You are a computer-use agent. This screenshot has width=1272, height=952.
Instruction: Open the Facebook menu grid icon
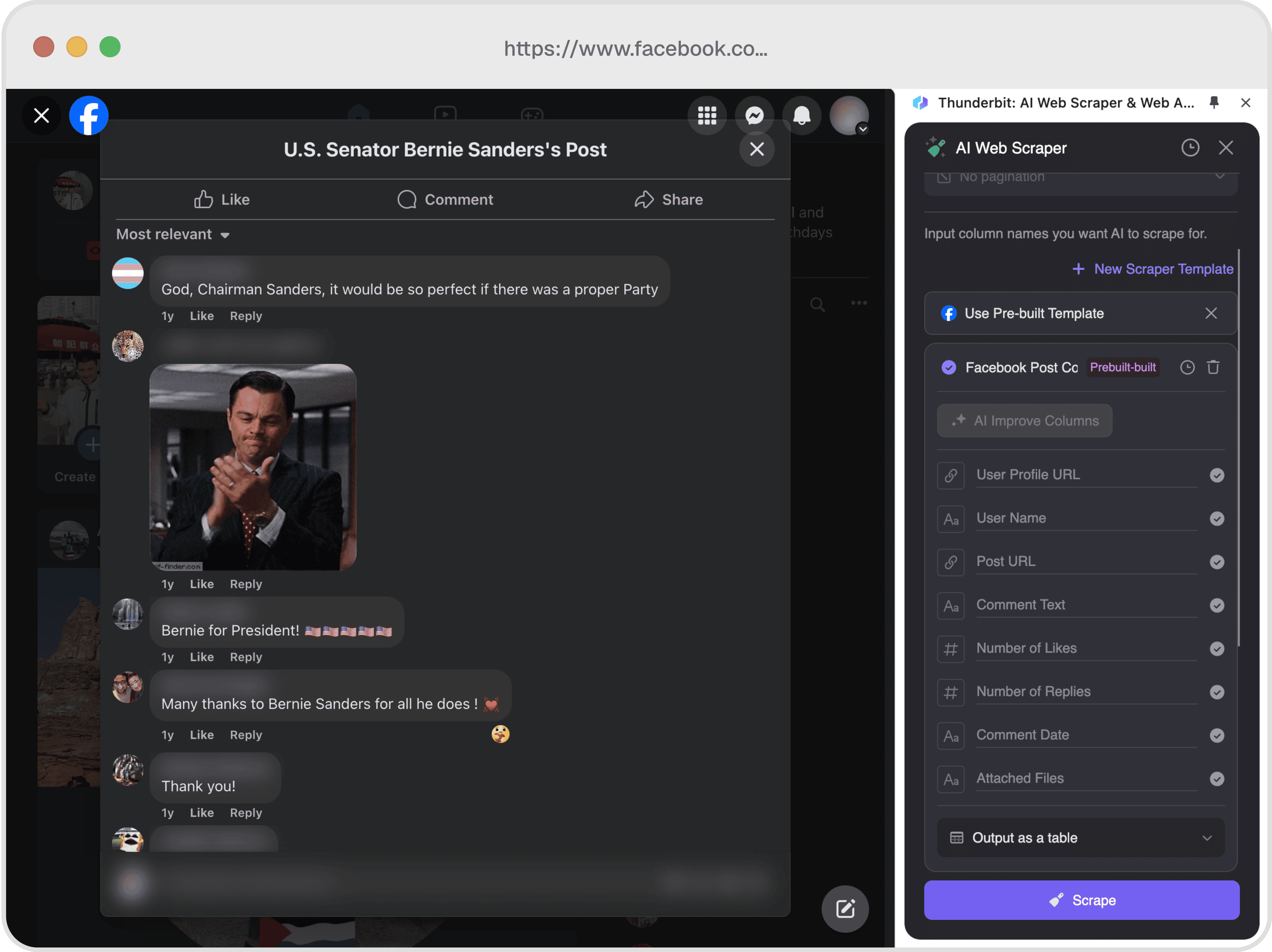(707, 116)
